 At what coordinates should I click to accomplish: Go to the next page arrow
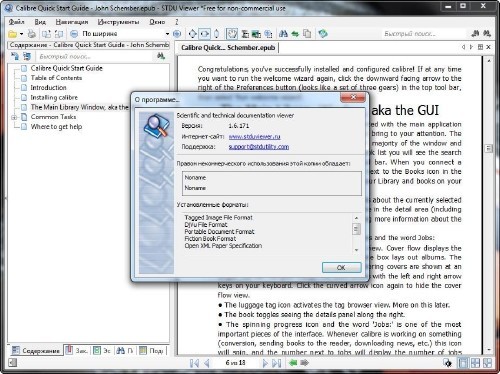(265, 363)
